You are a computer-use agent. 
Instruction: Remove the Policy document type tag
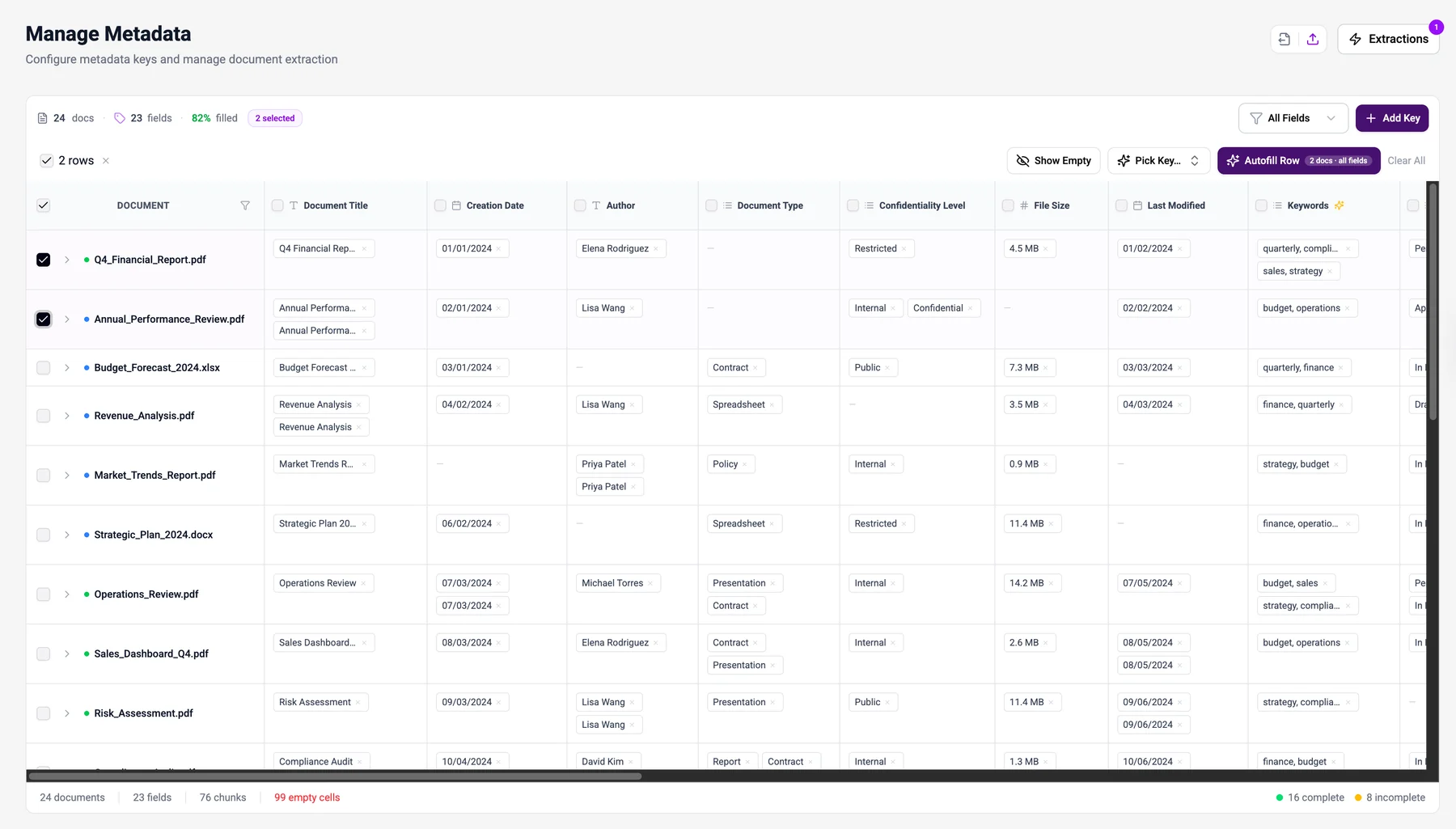pyautogui.click(x=745, y=464)
